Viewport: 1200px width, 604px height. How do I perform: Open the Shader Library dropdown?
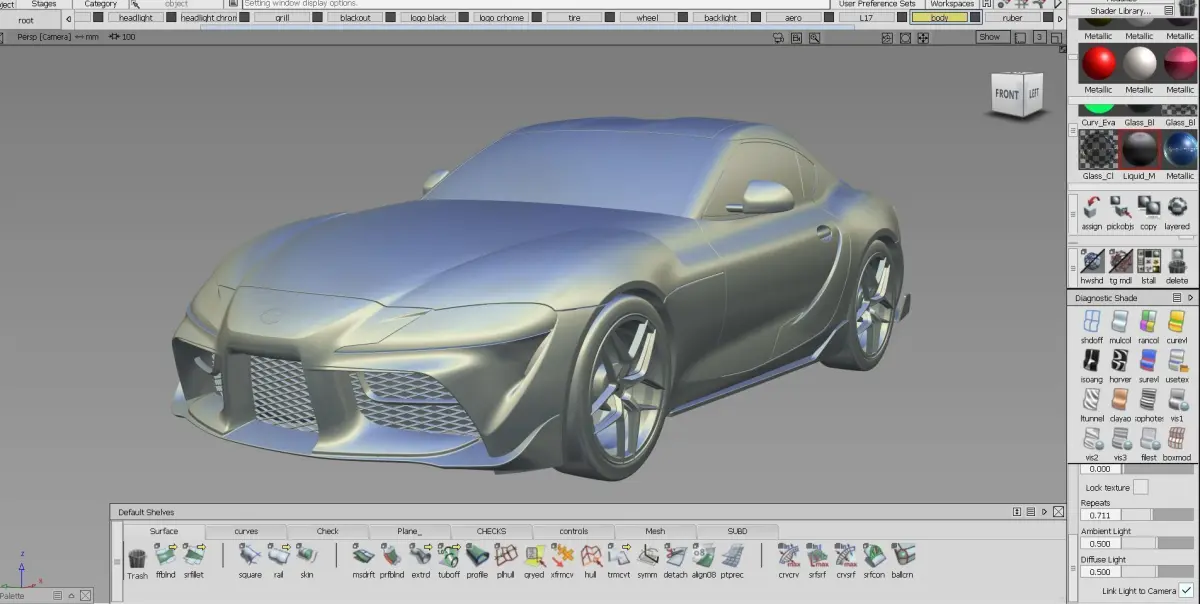(x=1120, y=10)
